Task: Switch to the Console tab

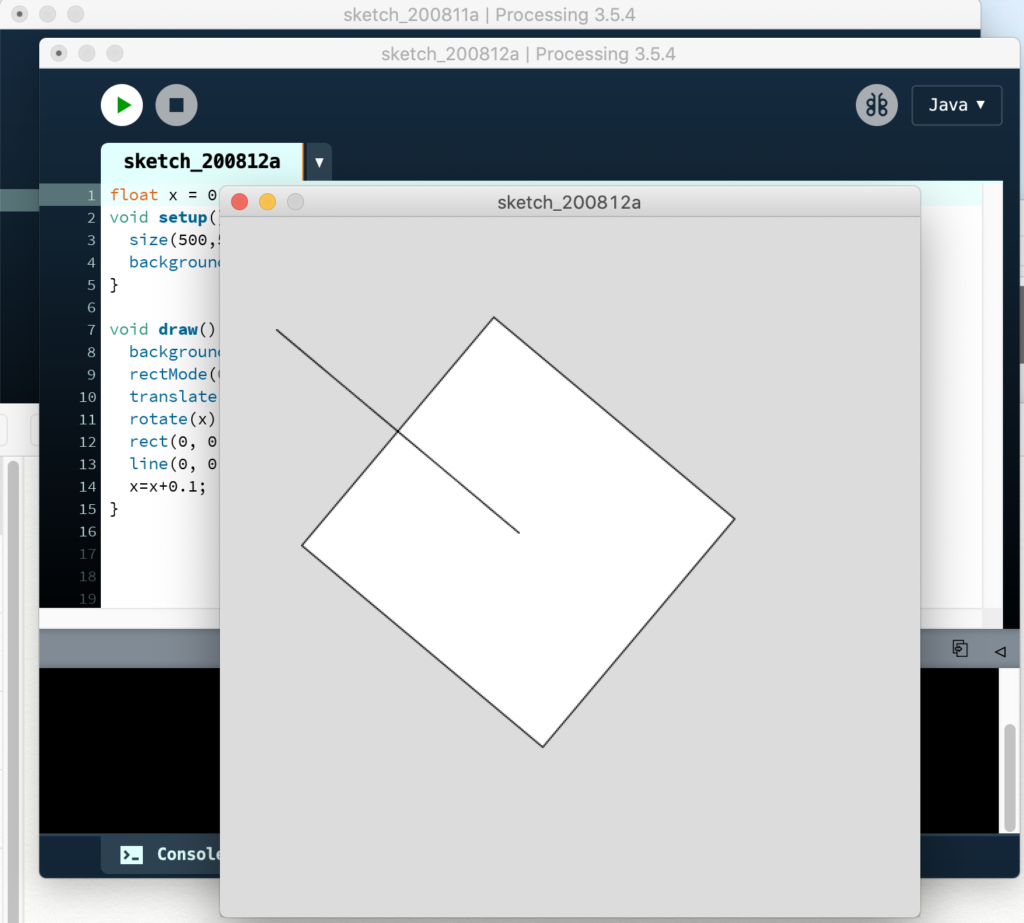Action: [170, 854]
